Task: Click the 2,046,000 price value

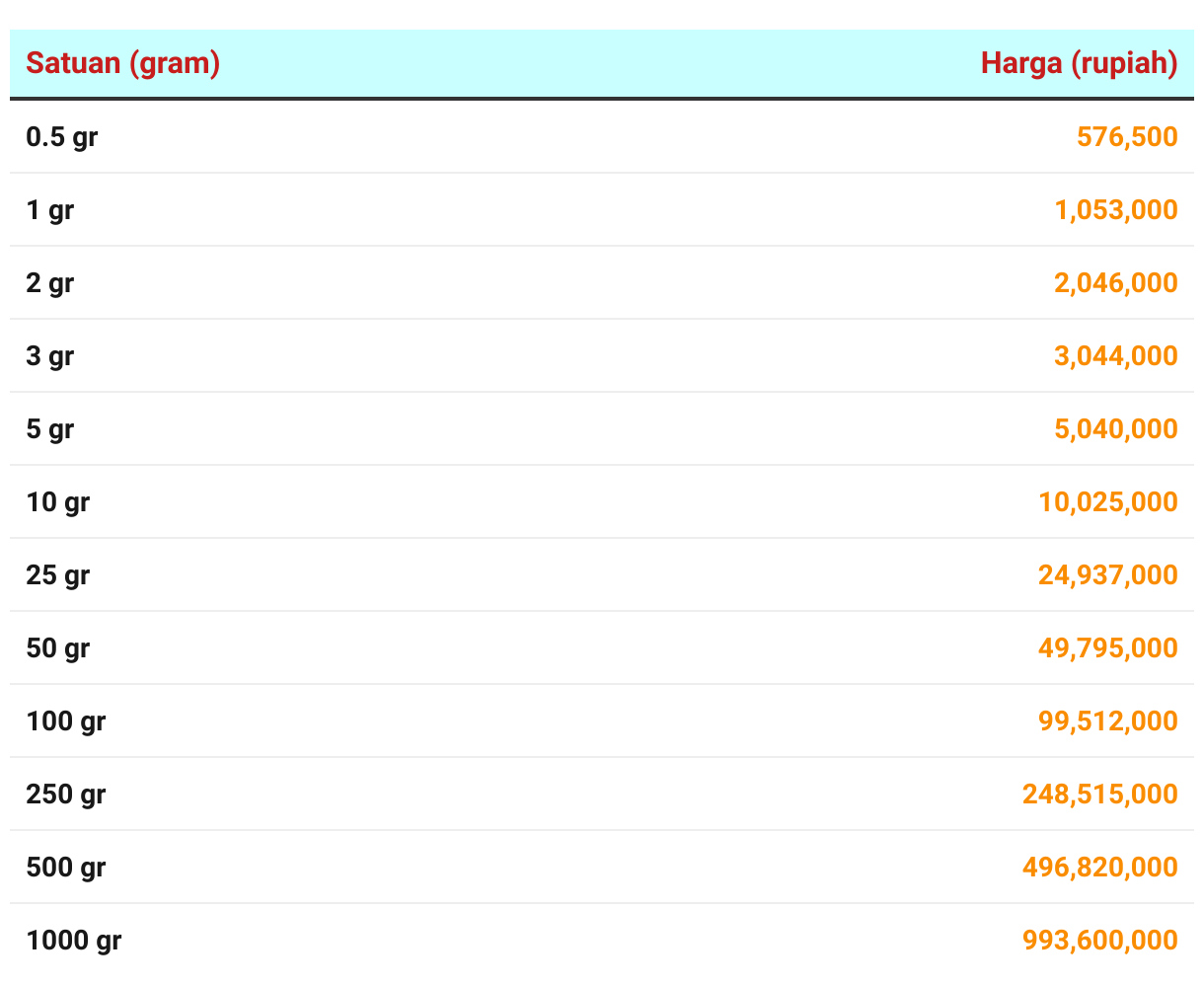Action: tap(1116, 282)
